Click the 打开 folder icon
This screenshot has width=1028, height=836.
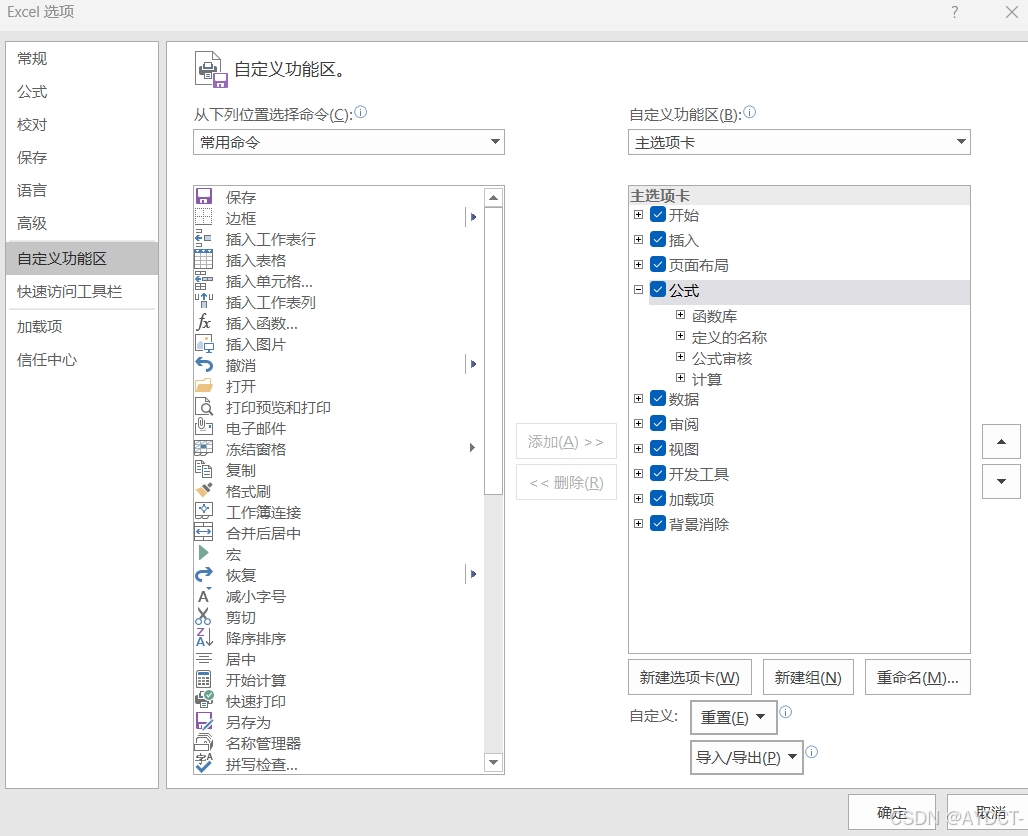[x=204, y=385]
